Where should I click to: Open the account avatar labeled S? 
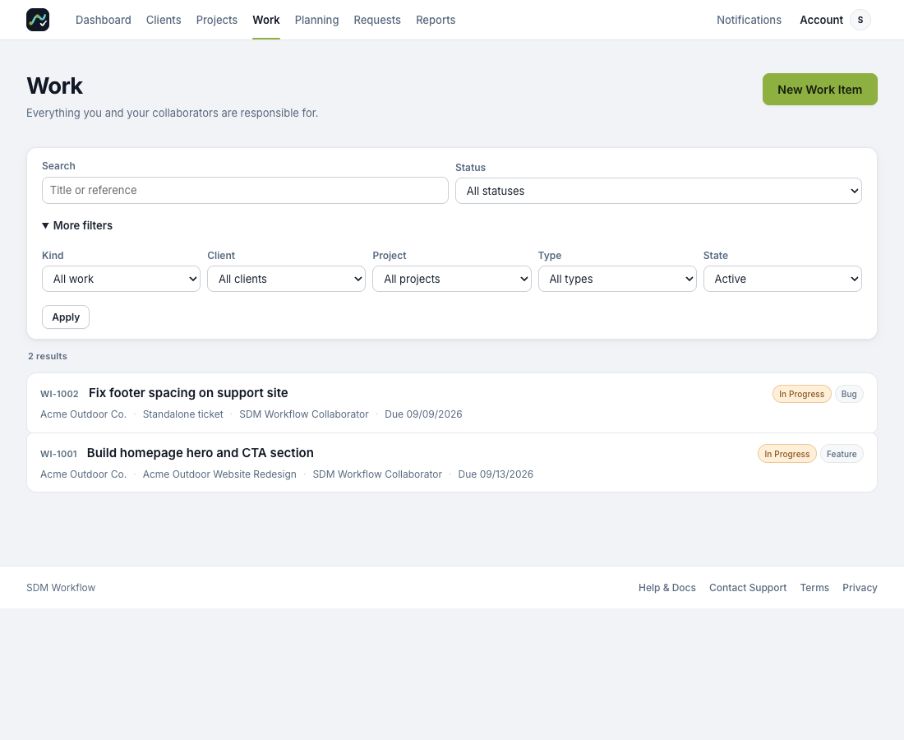[x=860, y=20]
